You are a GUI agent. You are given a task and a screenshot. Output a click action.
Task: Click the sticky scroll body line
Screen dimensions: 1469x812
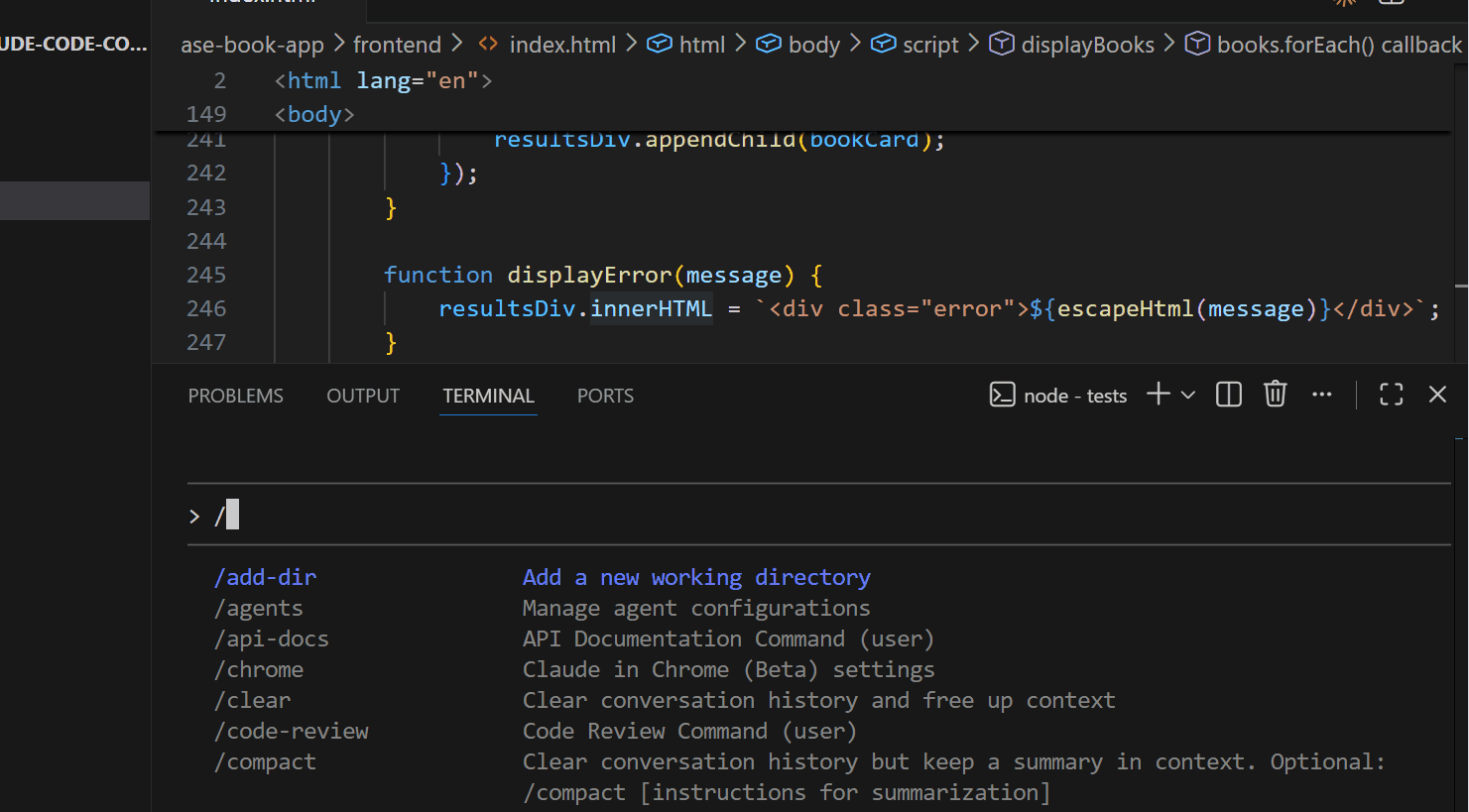pyautogui.click(x=314, y=114)
